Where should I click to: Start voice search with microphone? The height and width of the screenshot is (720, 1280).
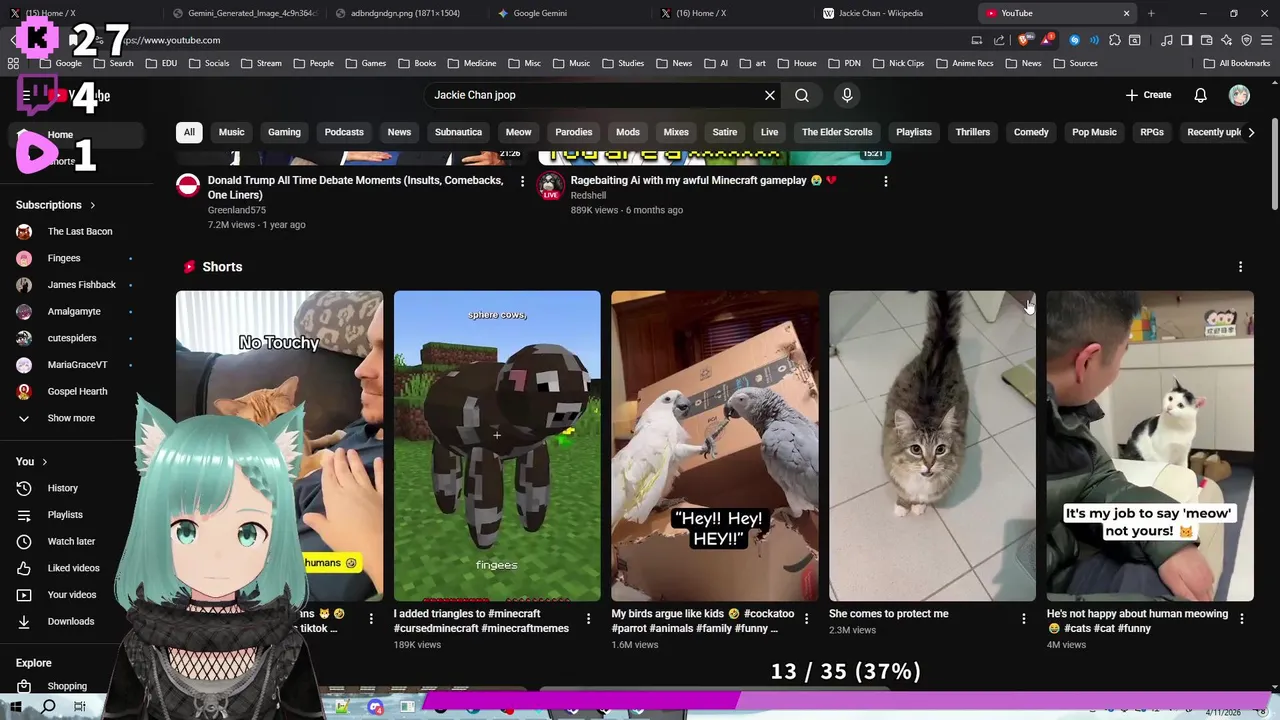[x=847, y=95]
